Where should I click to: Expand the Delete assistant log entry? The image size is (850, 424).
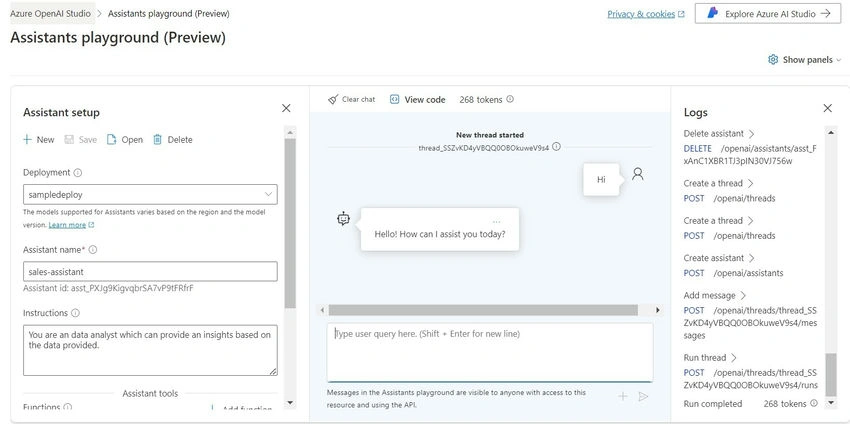(751, 133)
